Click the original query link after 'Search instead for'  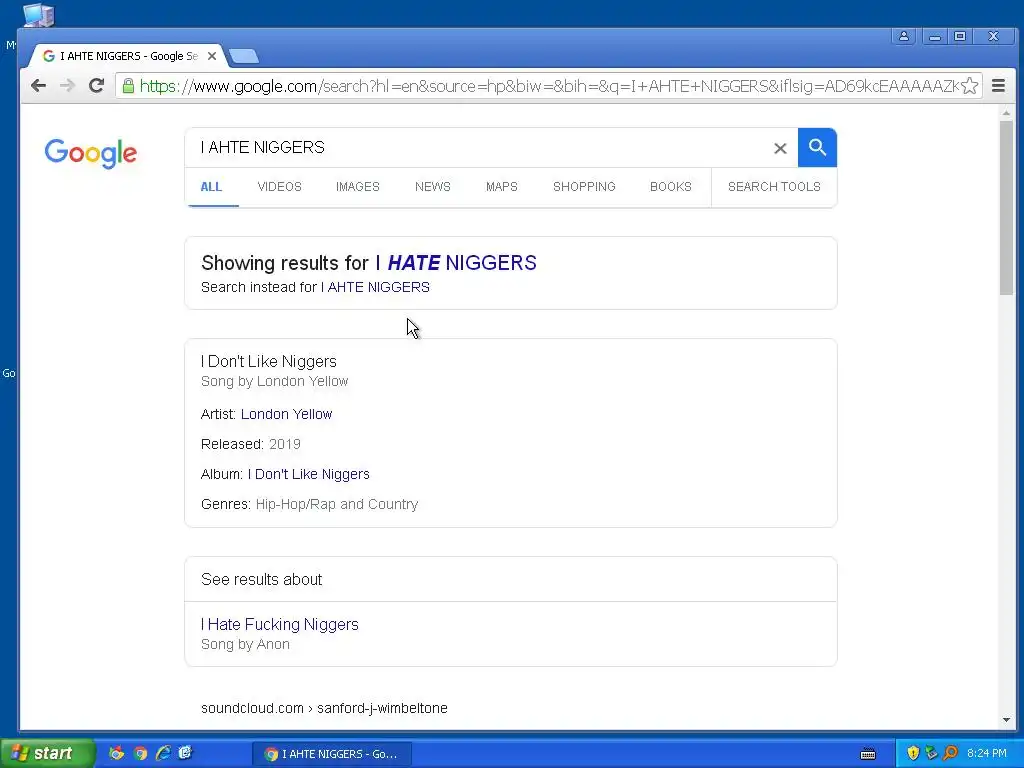[375, 287]
